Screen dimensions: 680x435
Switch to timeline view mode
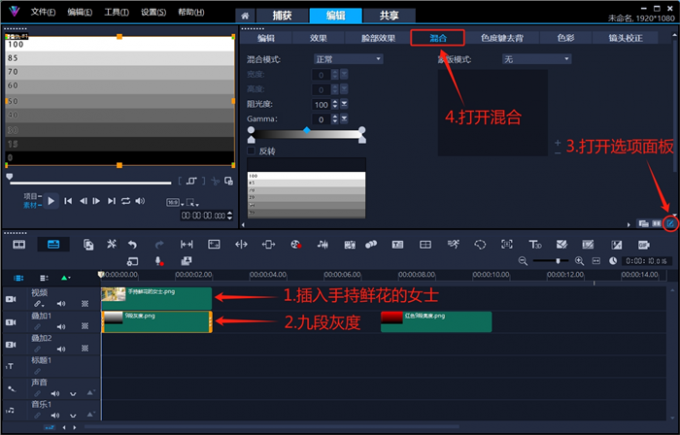pyautogui.click(x=53, y=245)
